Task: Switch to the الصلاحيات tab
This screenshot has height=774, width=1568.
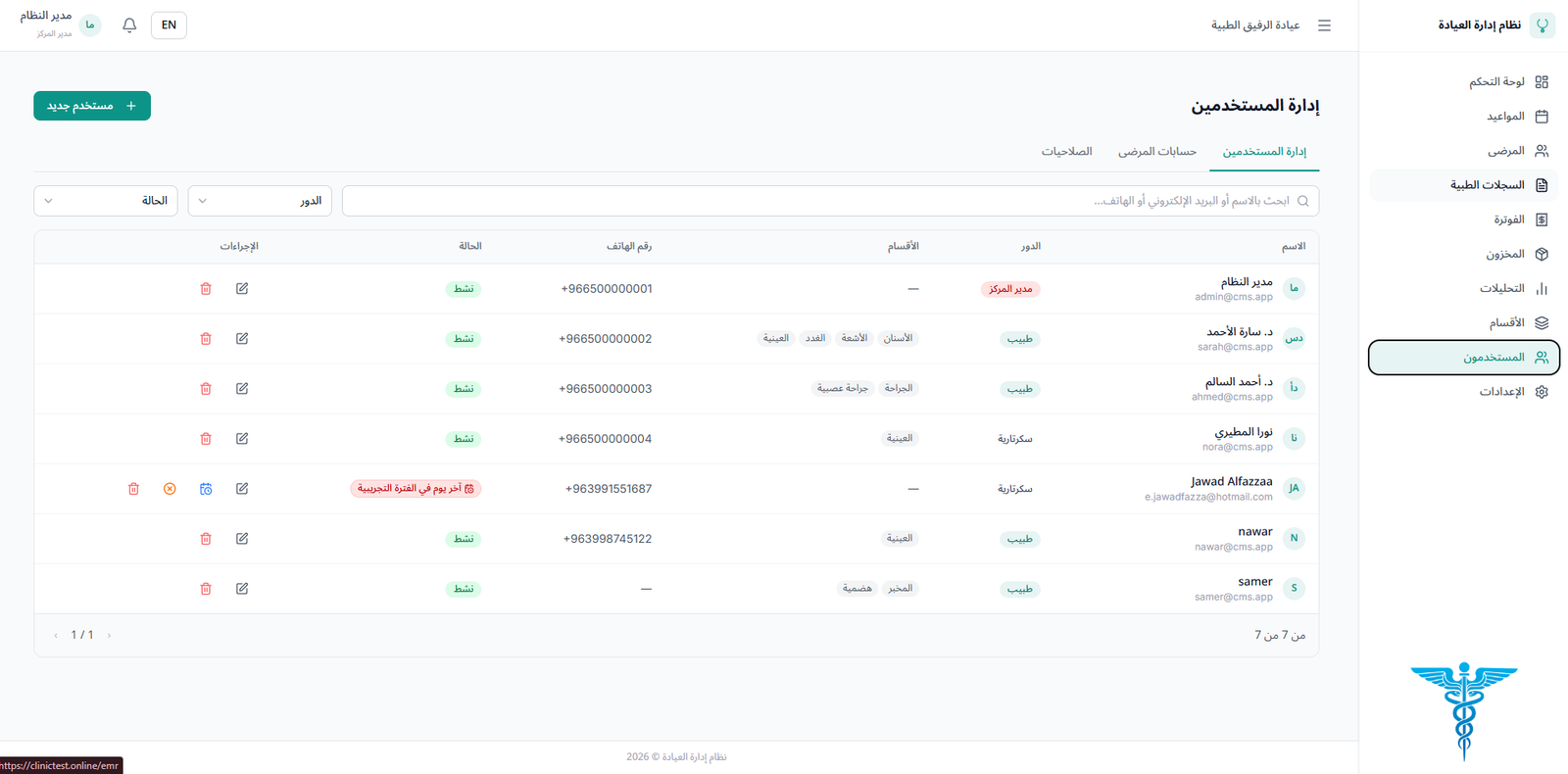Action: point(1066,152)
